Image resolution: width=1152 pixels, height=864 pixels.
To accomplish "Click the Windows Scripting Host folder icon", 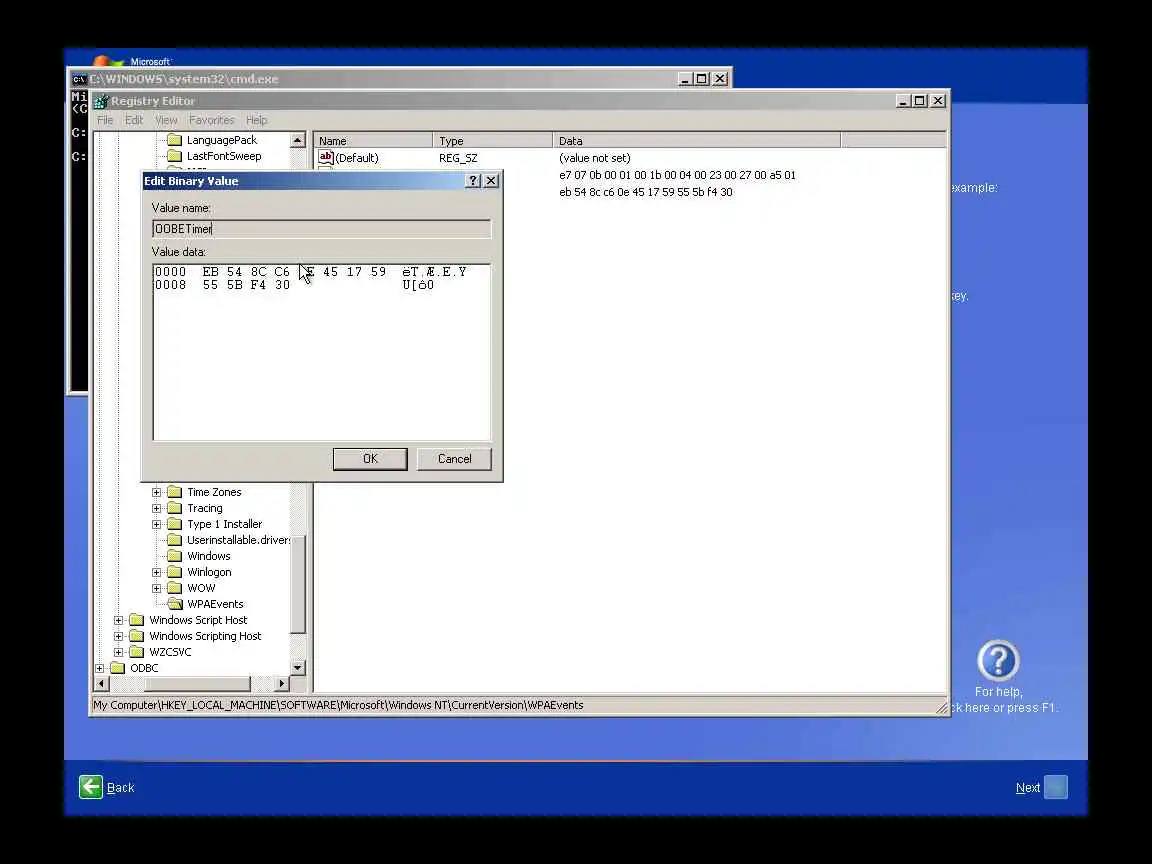I will click(x=137, y=636).
